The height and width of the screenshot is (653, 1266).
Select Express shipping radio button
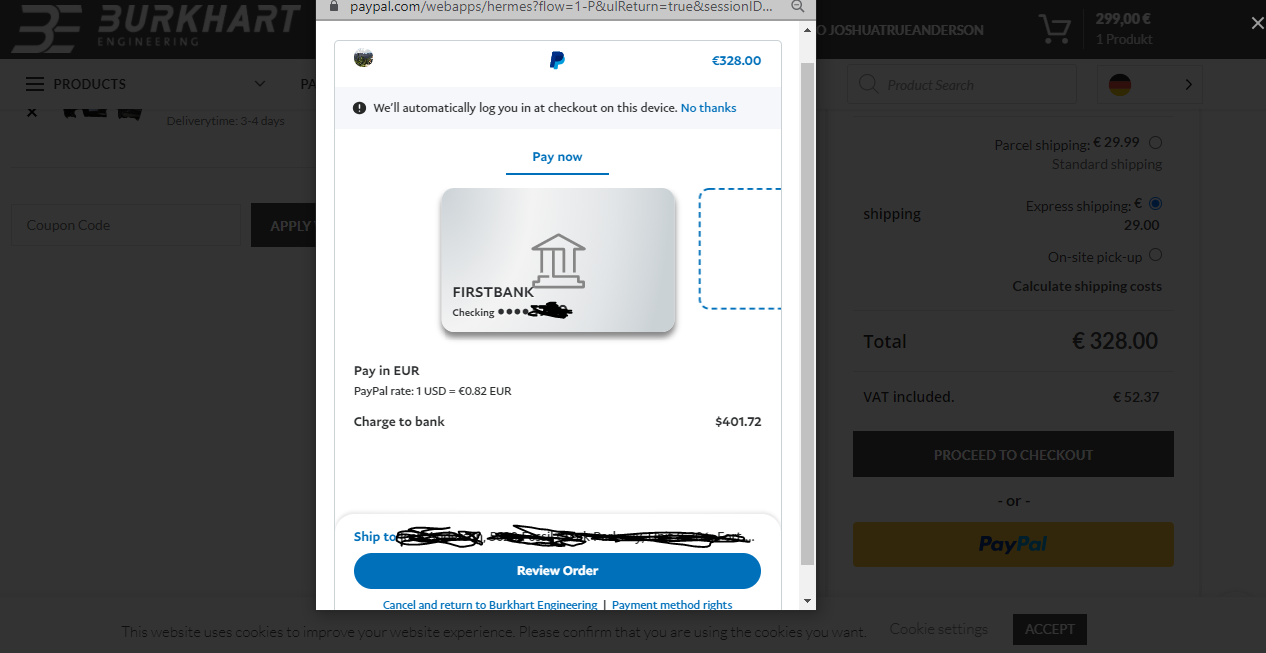point(1156,203)
